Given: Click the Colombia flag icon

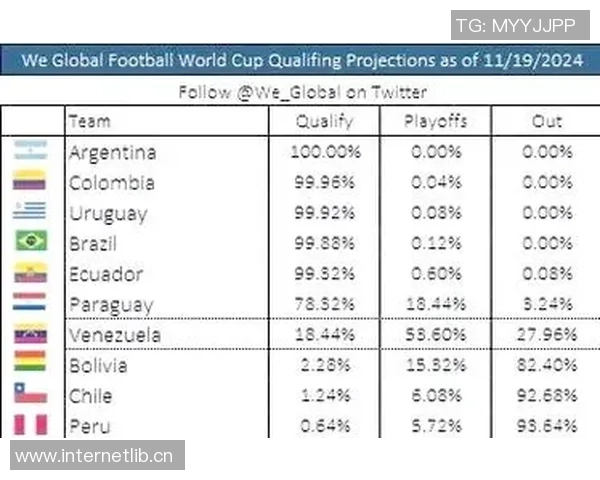Looking at the screenshot, I should (30, 182).
